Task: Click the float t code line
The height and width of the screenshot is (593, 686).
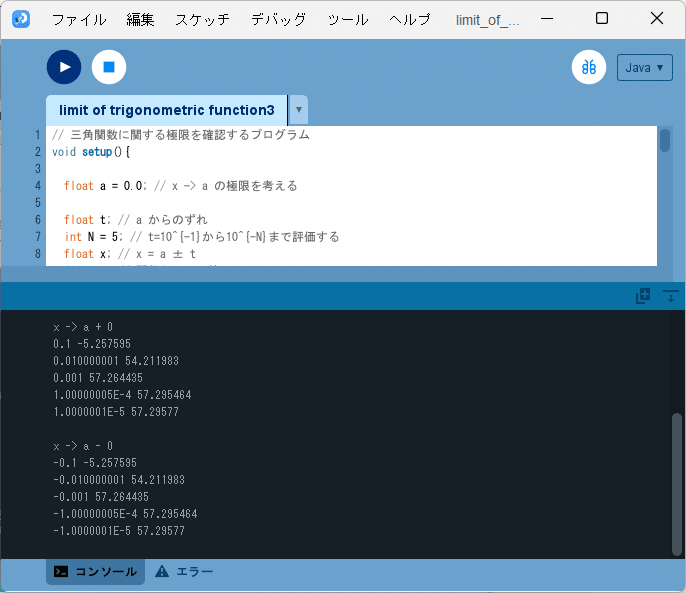Action: coord(136,220)
